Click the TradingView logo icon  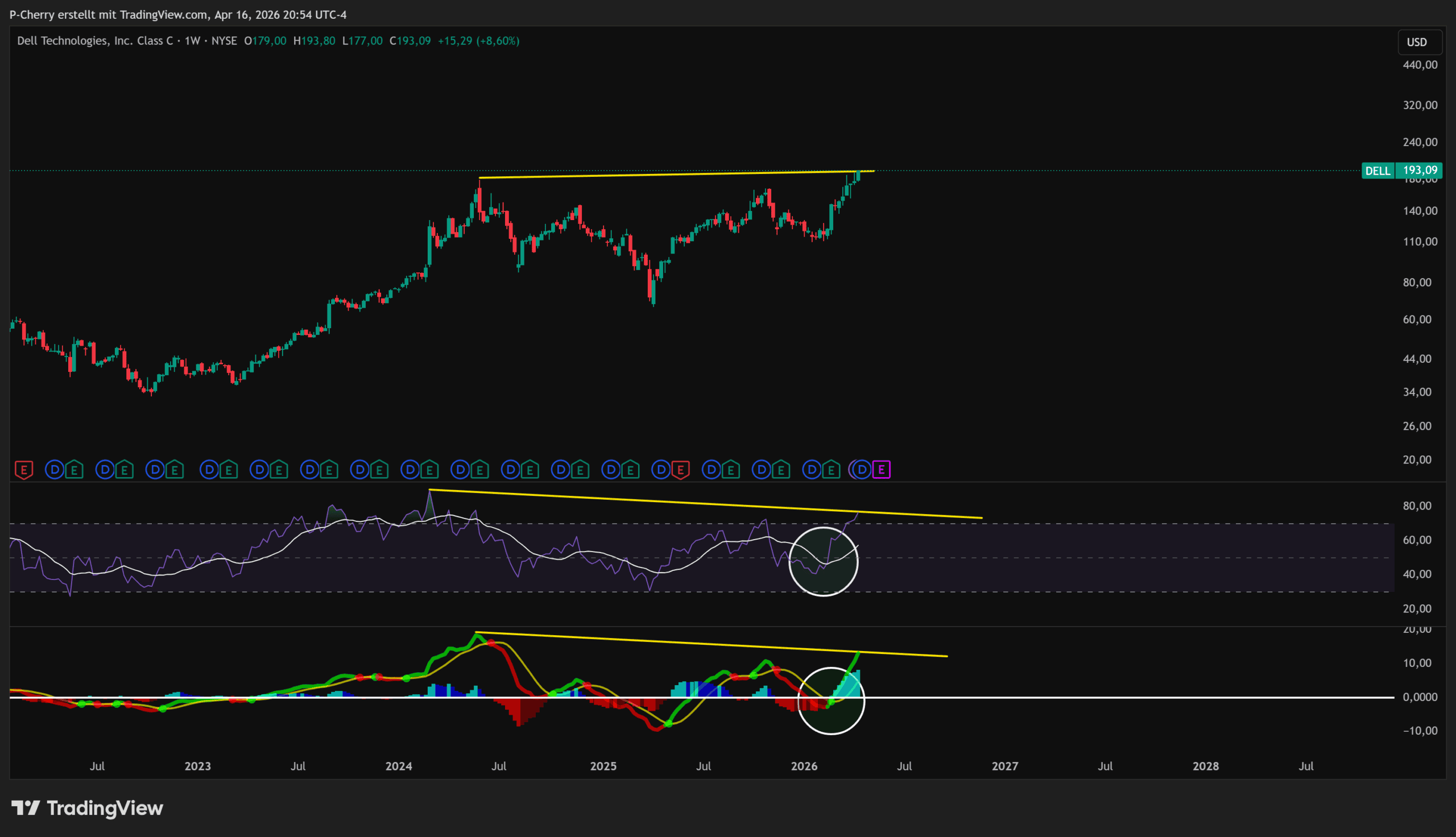pos(25,807)
